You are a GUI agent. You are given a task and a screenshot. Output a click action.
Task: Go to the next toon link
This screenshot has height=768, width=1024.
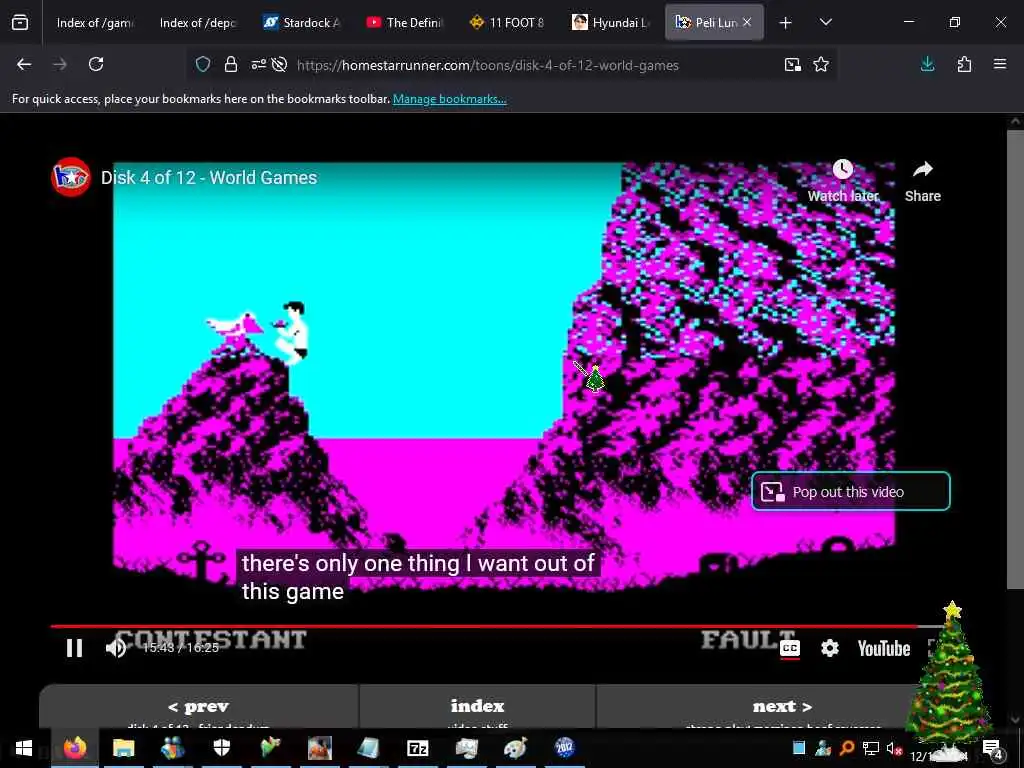pos(782,707)
